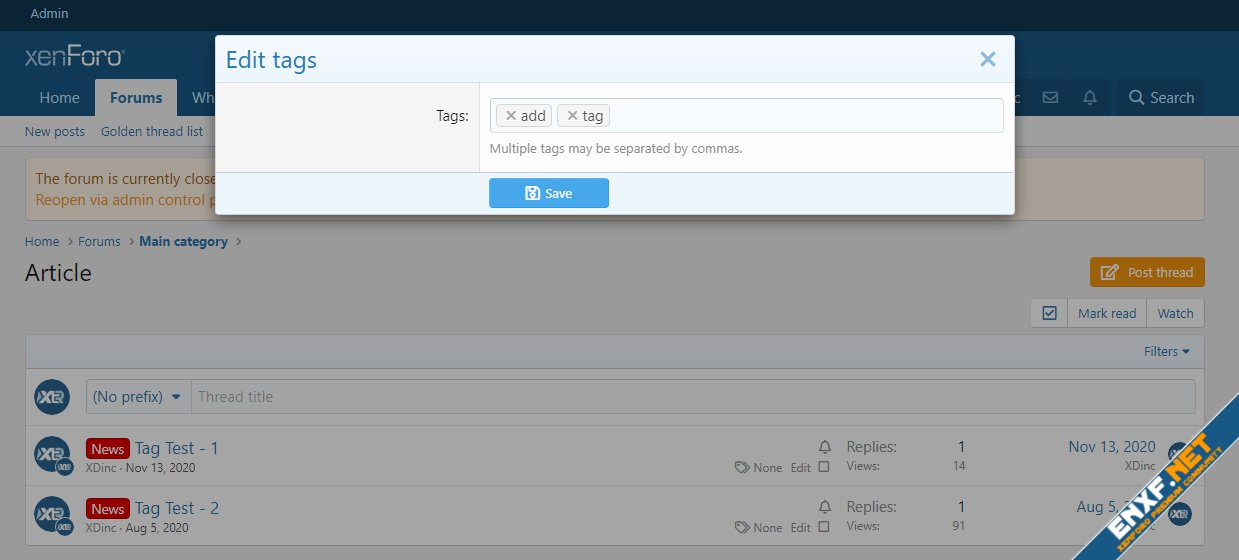1239x560 pixels.
Task: Remove the 'tag' tag using its x
Action: [x=572, y=116]
